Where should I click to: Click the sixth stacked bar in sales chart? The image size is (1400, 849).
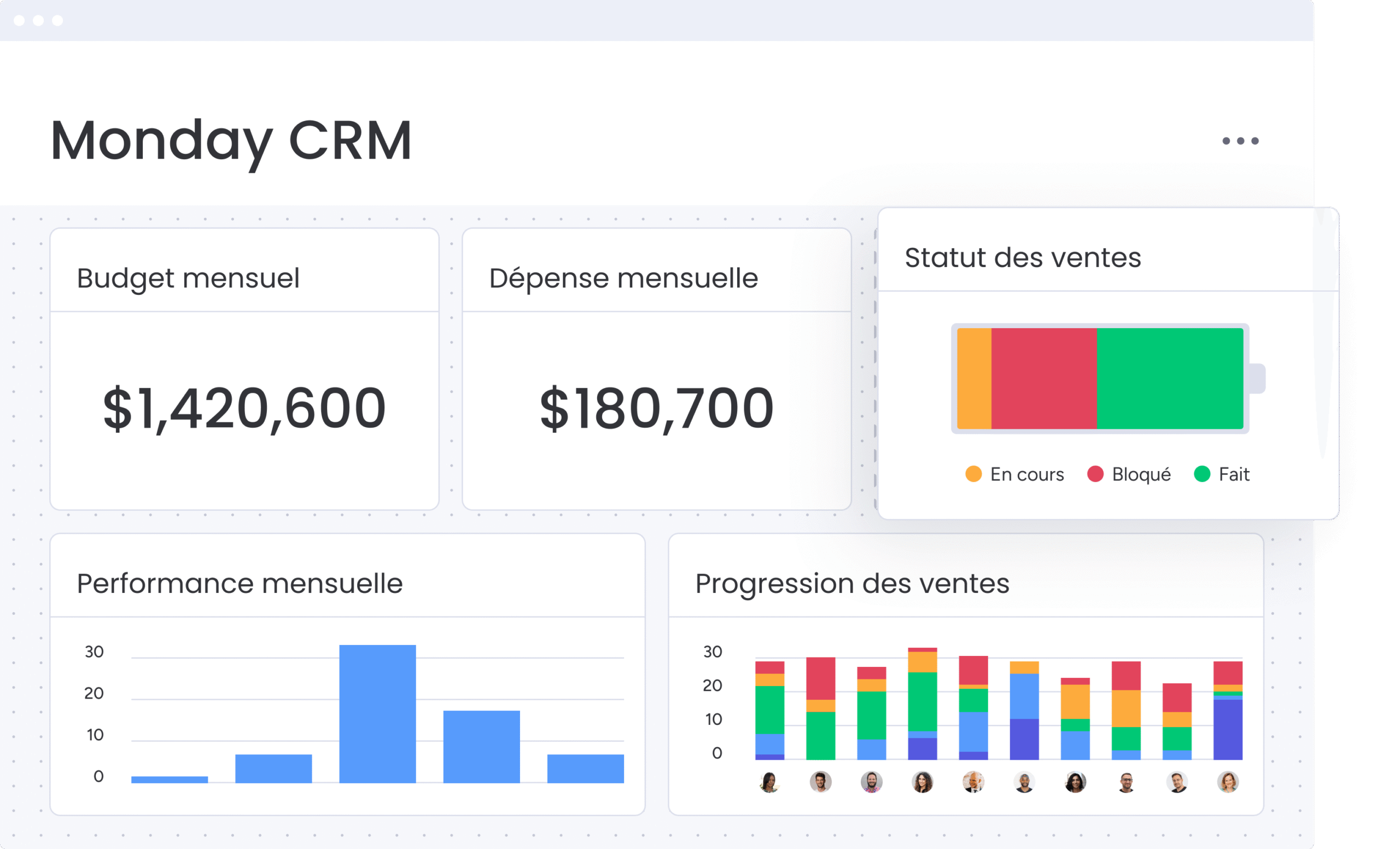(x=1024, y=711)
